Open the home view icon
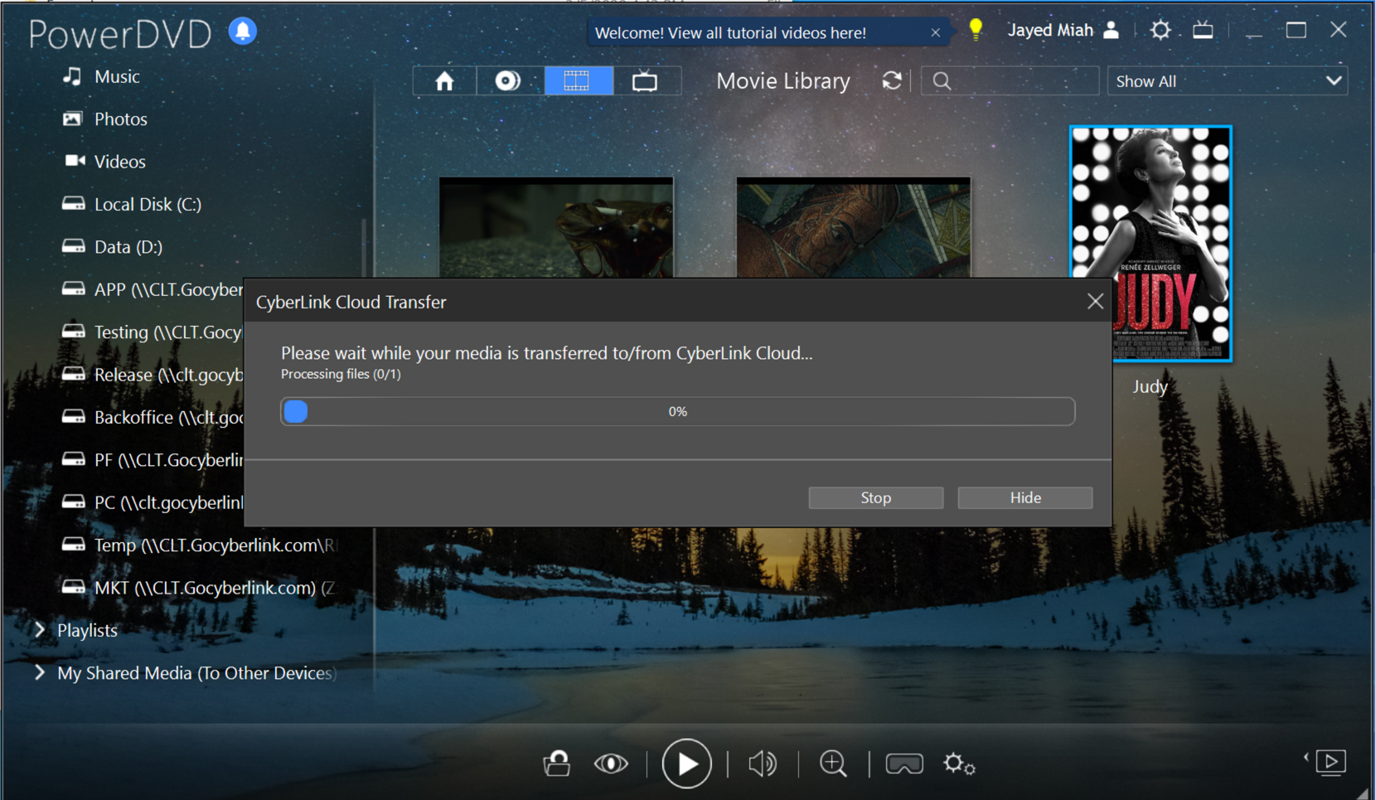This screenshot has width=1375, height=800. pos(444,81)
